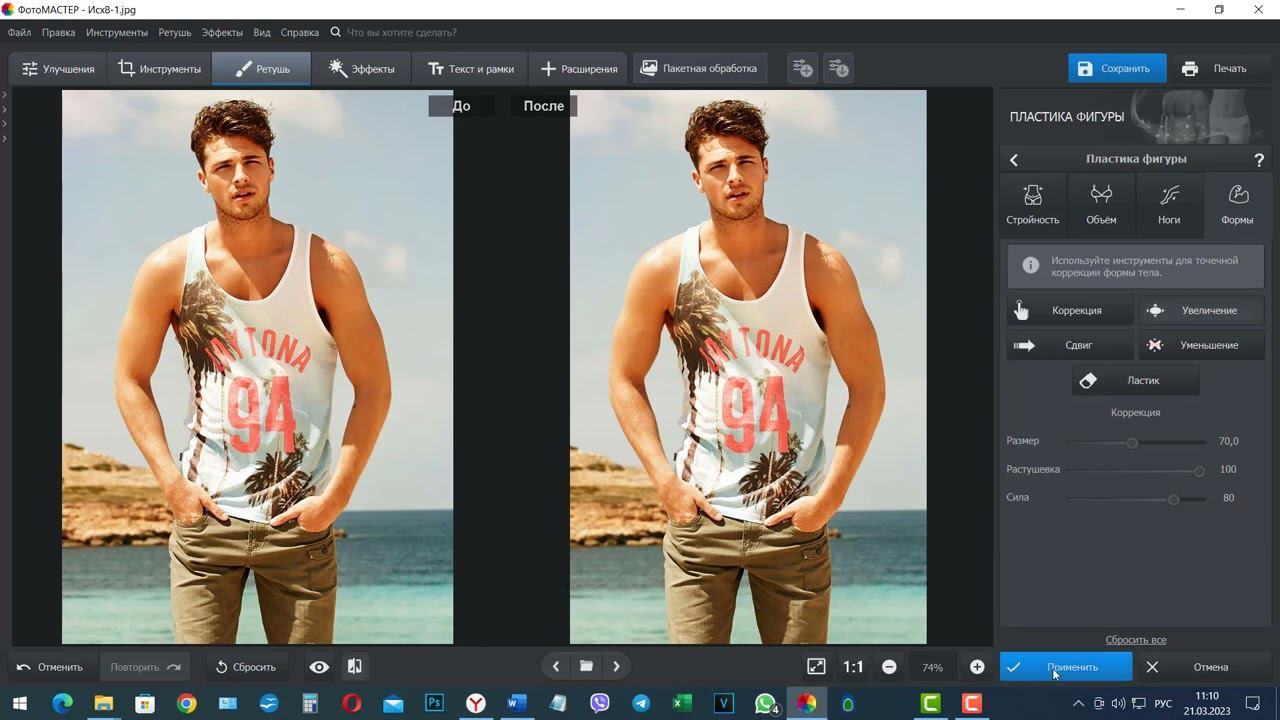
Task: Toggle the before/after split view
Action: tap(354, 667)
